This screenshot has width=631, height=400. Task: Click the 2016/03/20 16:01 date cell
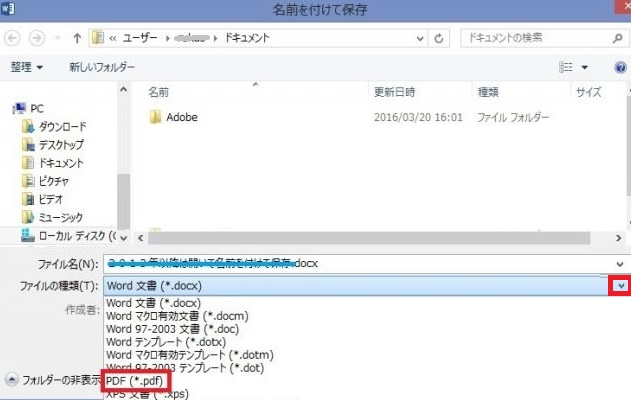(x=418, y=117)
